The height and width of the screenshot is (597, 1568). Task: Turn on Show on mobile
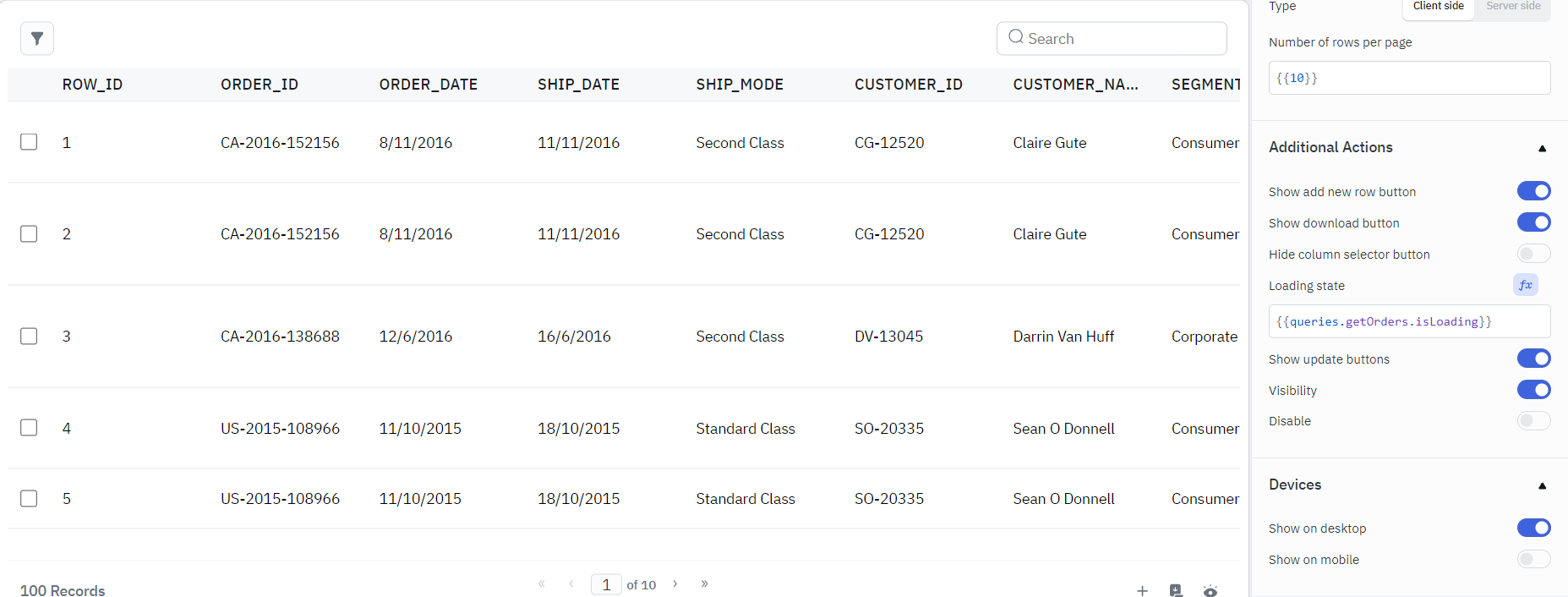[1533, 559]
